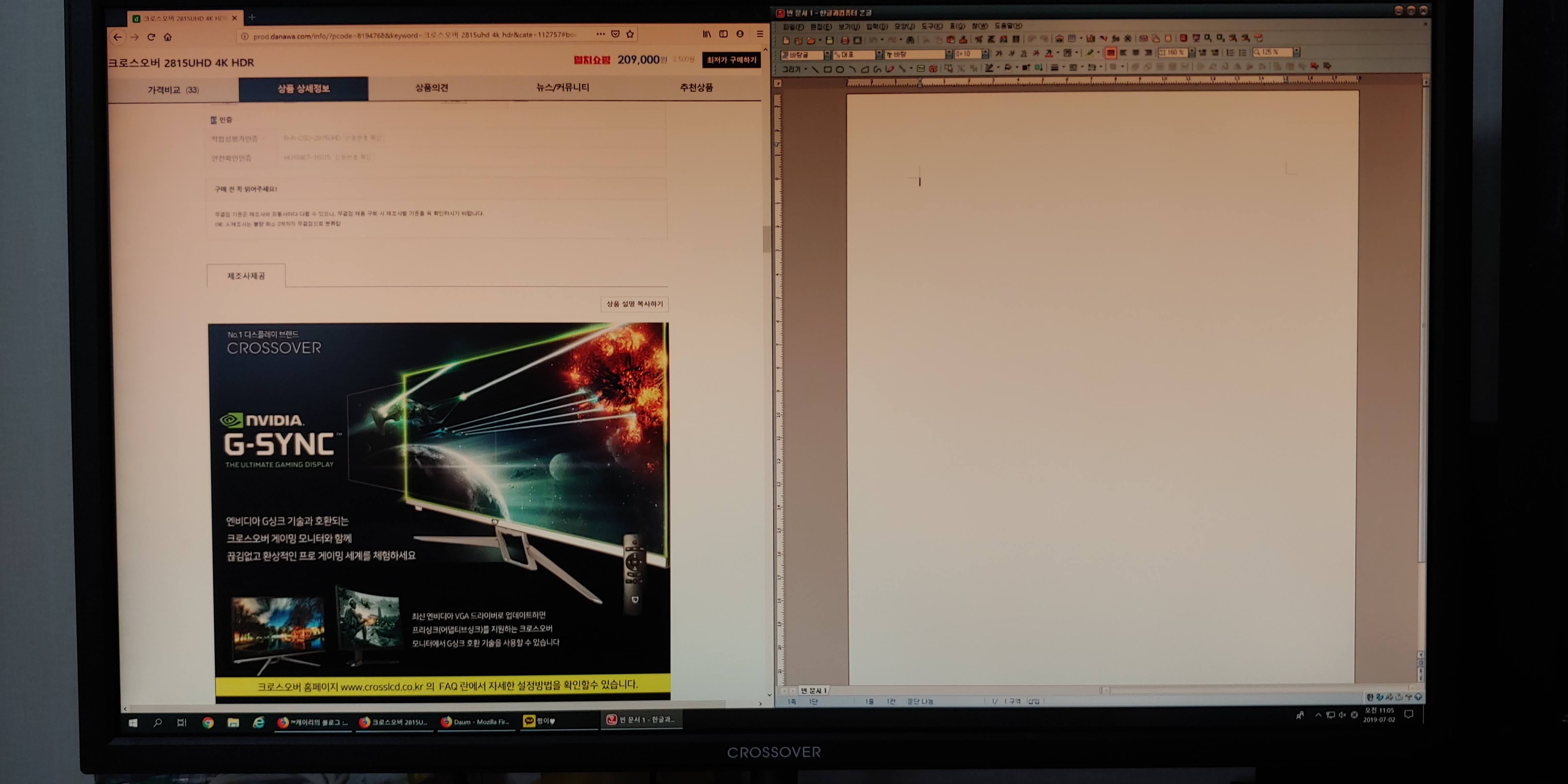The height and width of the screenshot is (784, 1568).
Task: Click the Save icon in Hangul toolbar
Action: pos(829,40)
